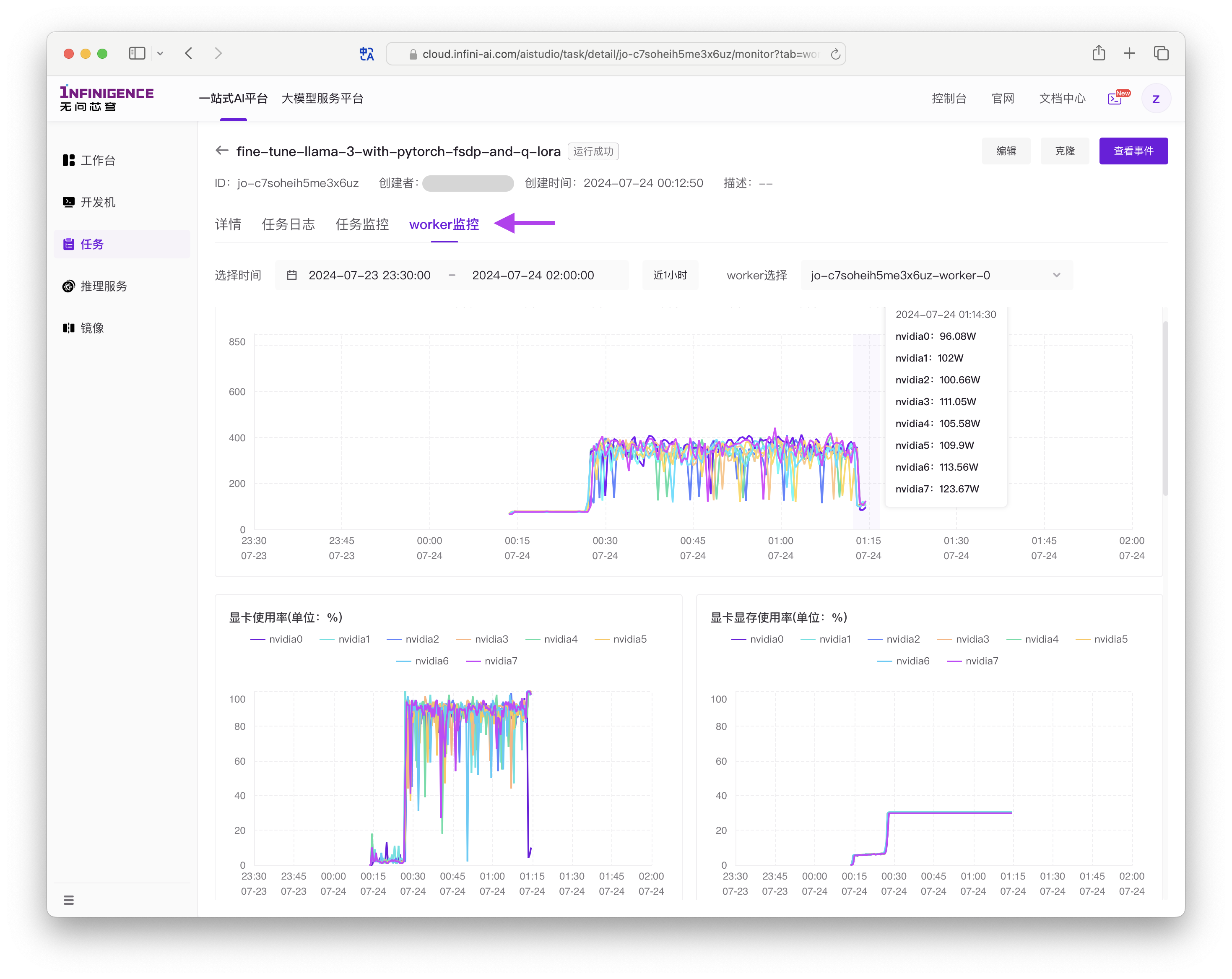This screenshot has width=1232, height=979.
Task: Click the calendar icon in time range
Action: pos(291,276)
